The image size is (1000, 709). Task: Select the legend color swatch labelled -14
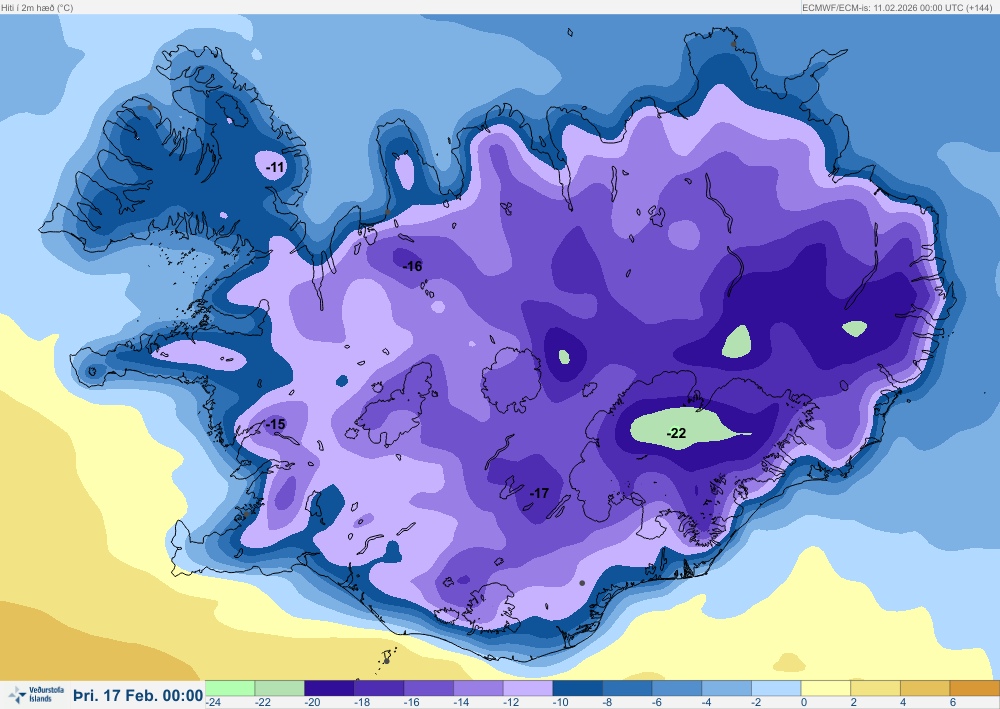pos(478,688)
